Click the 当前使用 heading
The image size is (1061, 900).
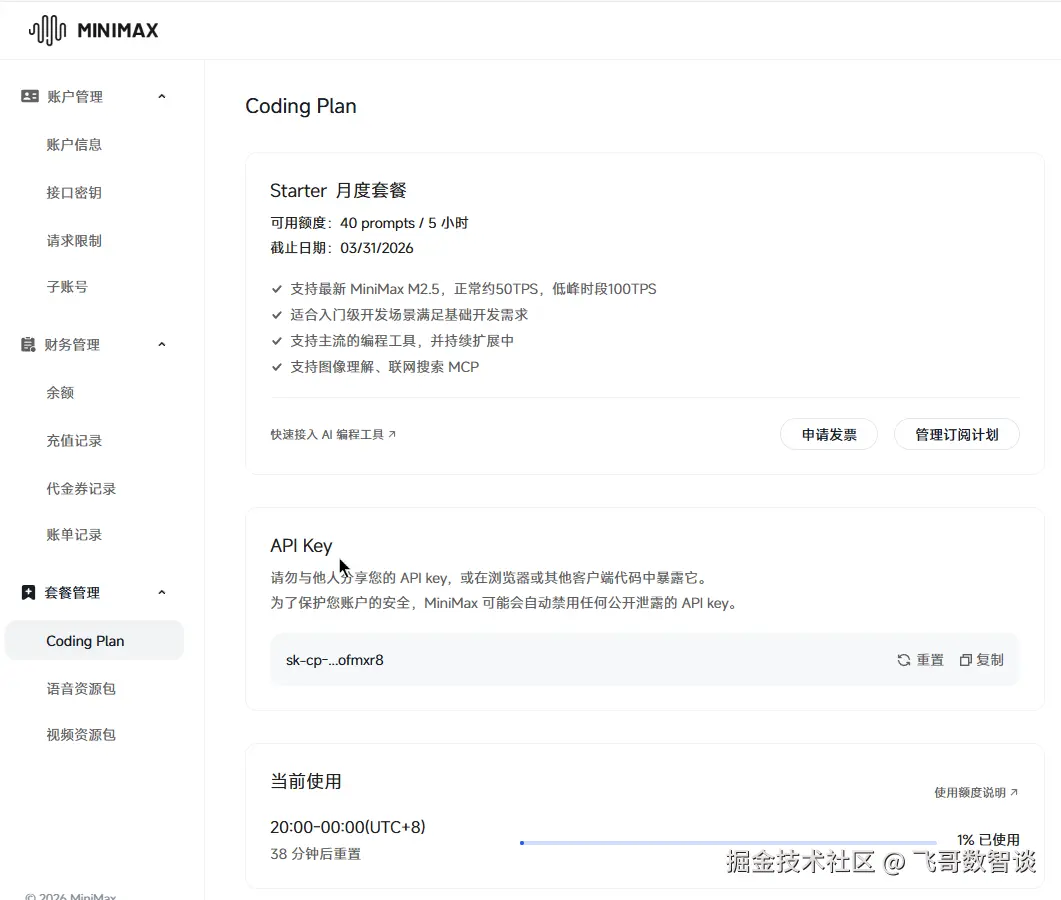tap(306, 781)
